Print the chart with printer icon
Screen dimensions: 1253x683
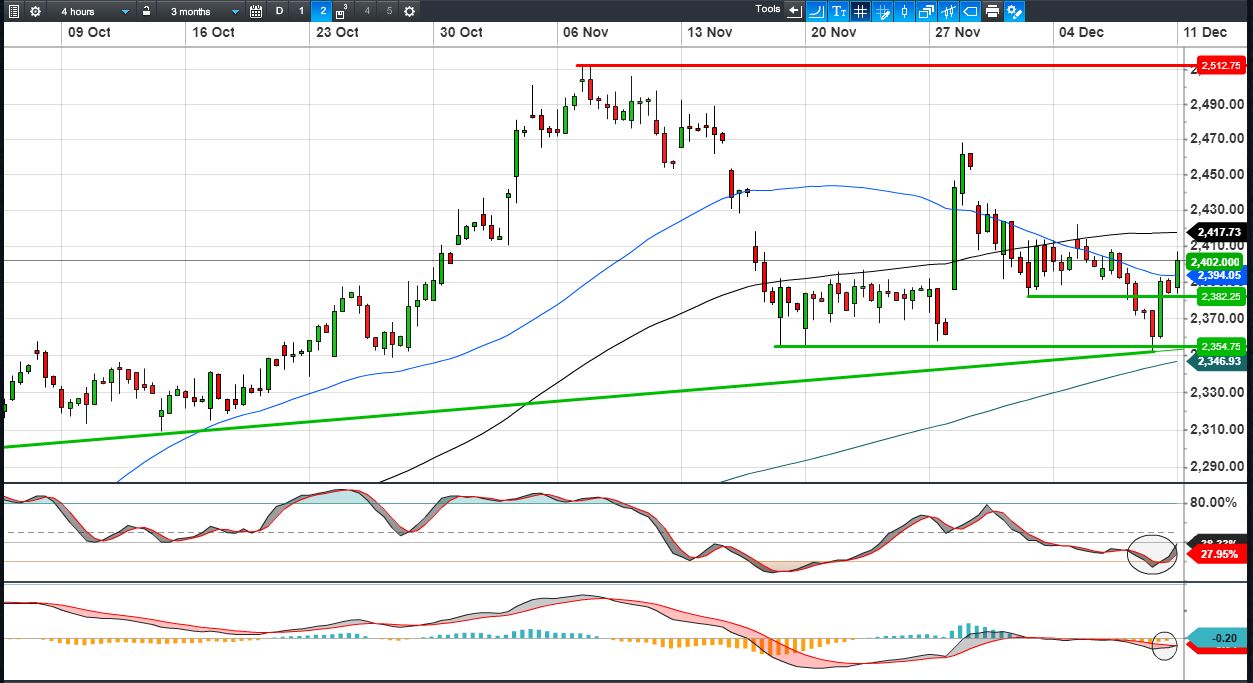992,11
